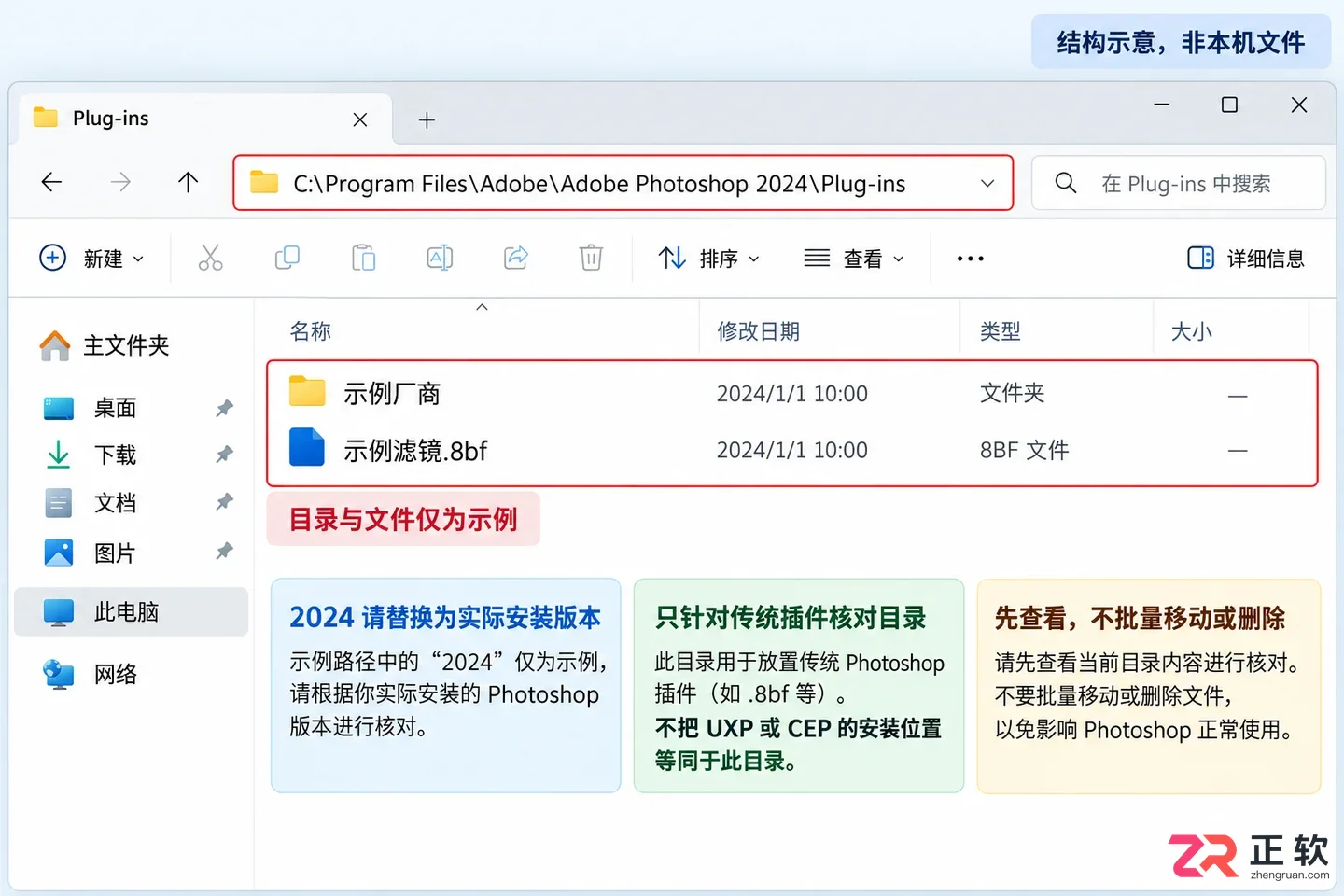The height and width of the screenshot is (896, 1344).
Task: Go back with the left arrow
Action: [x=52, y=182]
